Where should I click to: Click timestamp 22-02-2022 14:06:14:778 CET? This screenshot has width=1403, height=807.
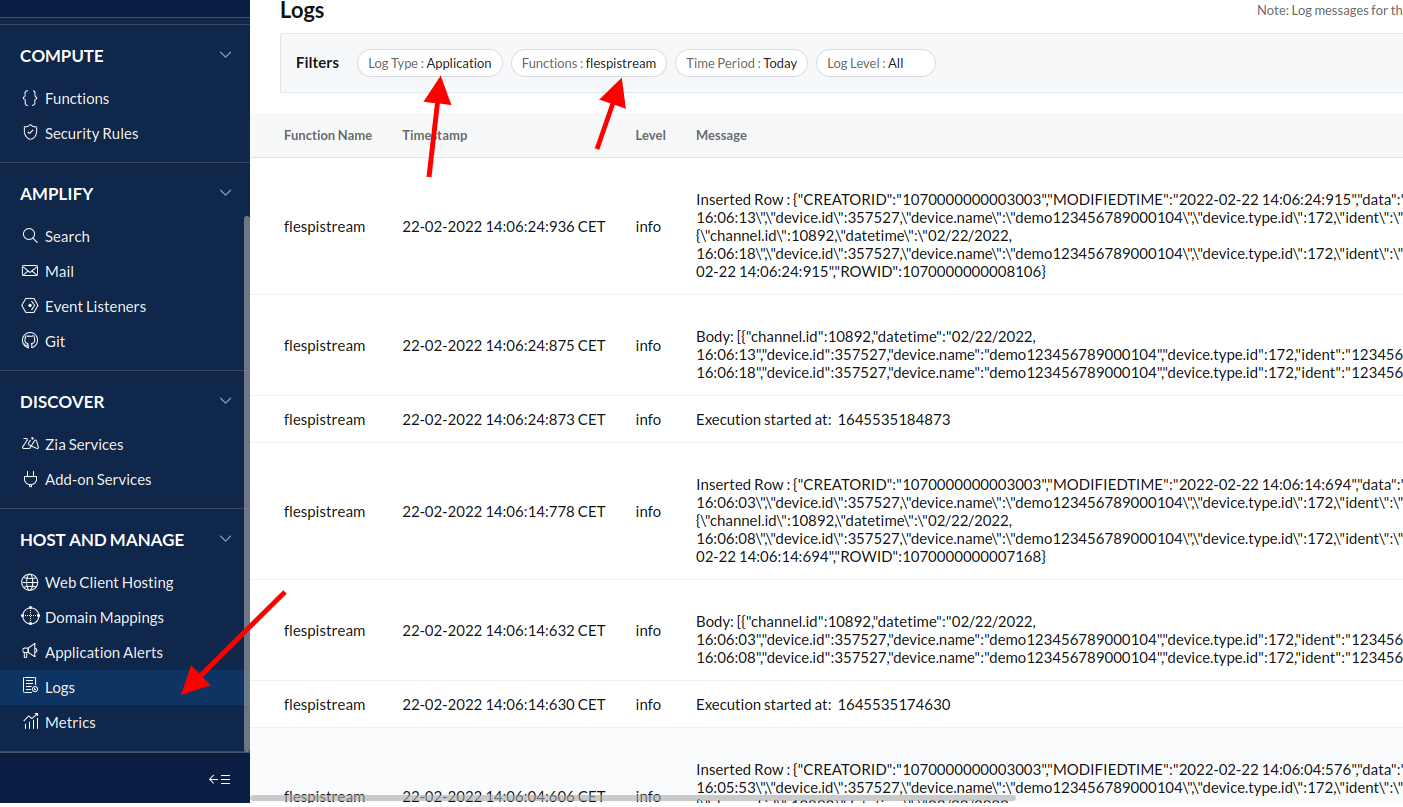504,511
